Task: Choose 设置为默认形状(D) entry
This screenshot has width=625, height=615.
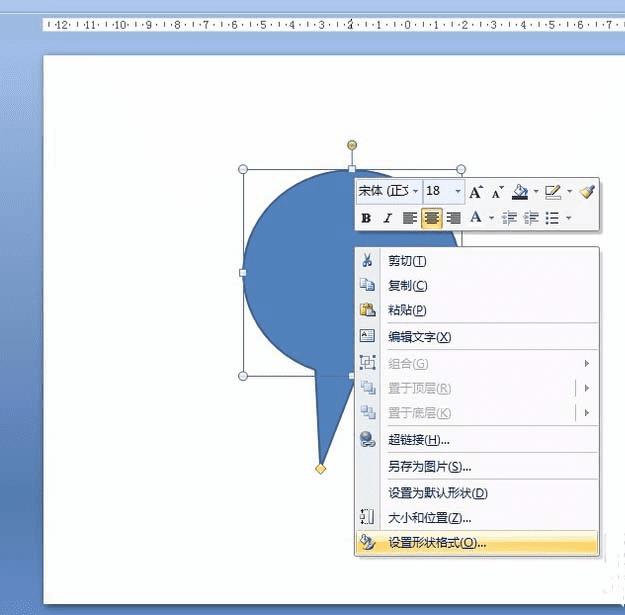Action: click(x=477, y=493)
